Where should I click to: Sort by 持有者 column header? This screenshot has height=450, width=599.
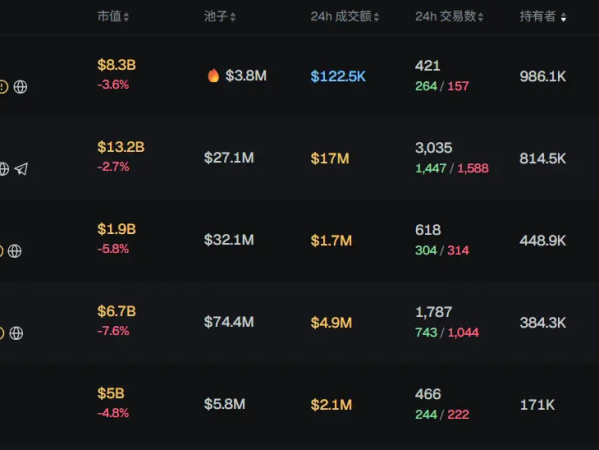543,16
